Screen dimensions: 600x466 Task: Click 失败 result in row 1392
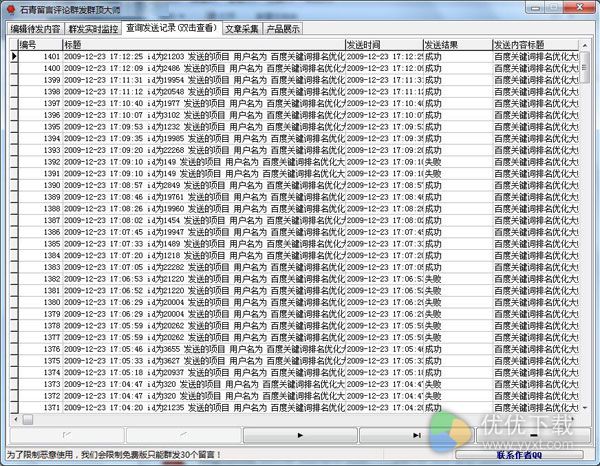(433, 162)
